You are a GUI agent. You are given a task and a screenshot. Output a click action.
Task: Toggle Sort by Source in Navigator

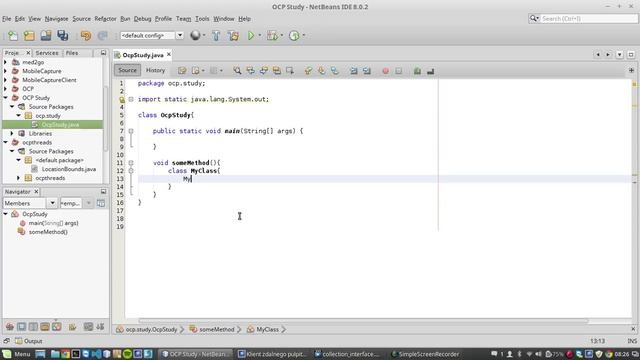(100, 327)
